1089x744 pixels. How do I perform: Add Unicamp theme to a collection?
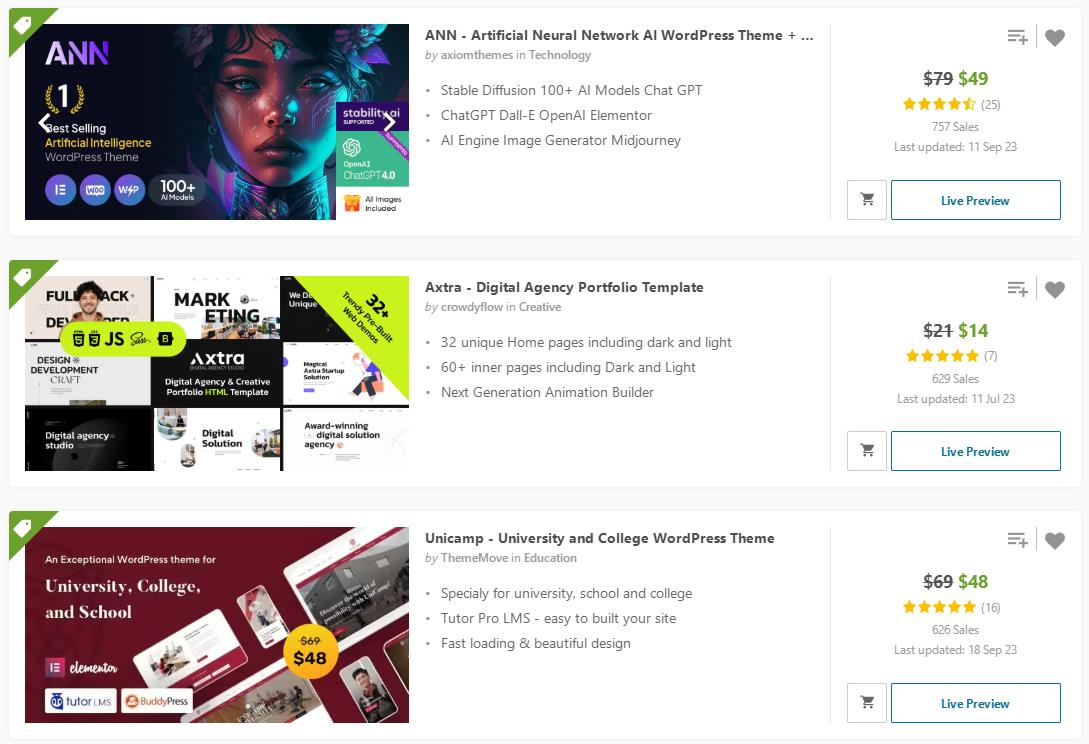(1017, 540)
